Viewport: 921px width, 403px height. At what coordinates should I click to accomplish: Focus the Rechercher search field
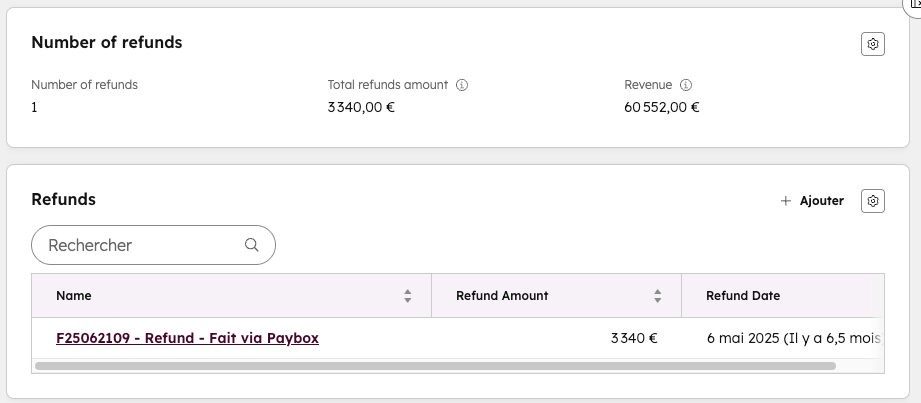pyautogui.click(x=140, y=245)
